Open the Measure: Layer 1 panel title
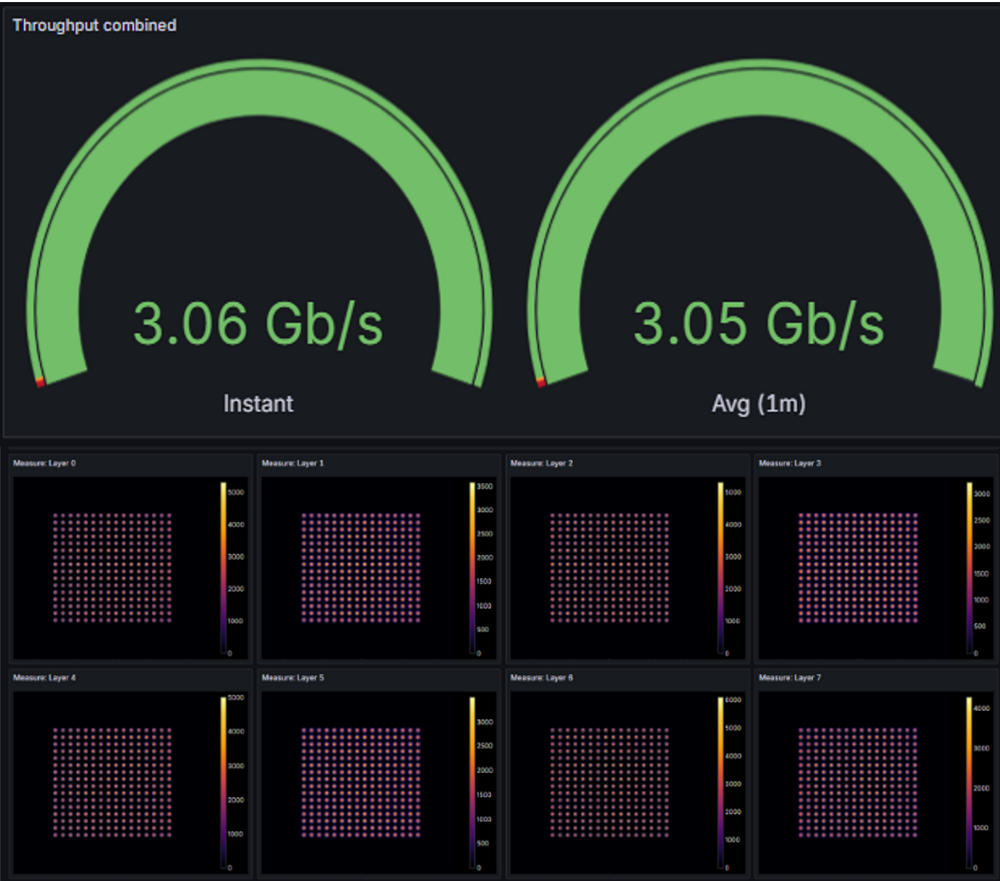 tap(293, 464)
